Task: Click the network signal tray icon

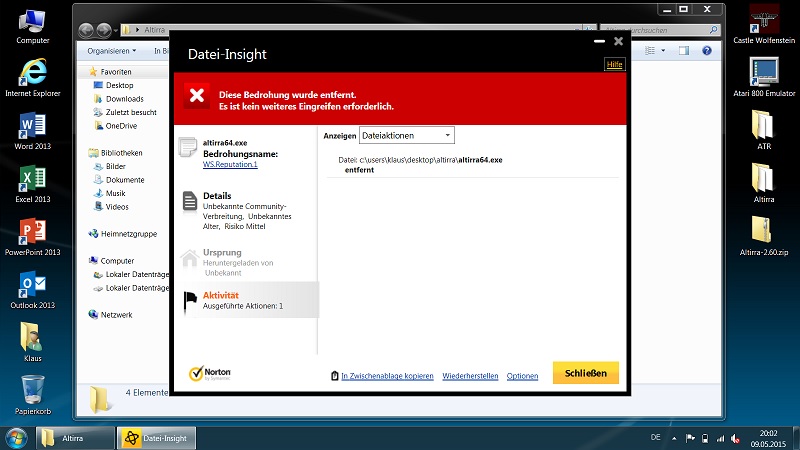Action: pos(720,438)
